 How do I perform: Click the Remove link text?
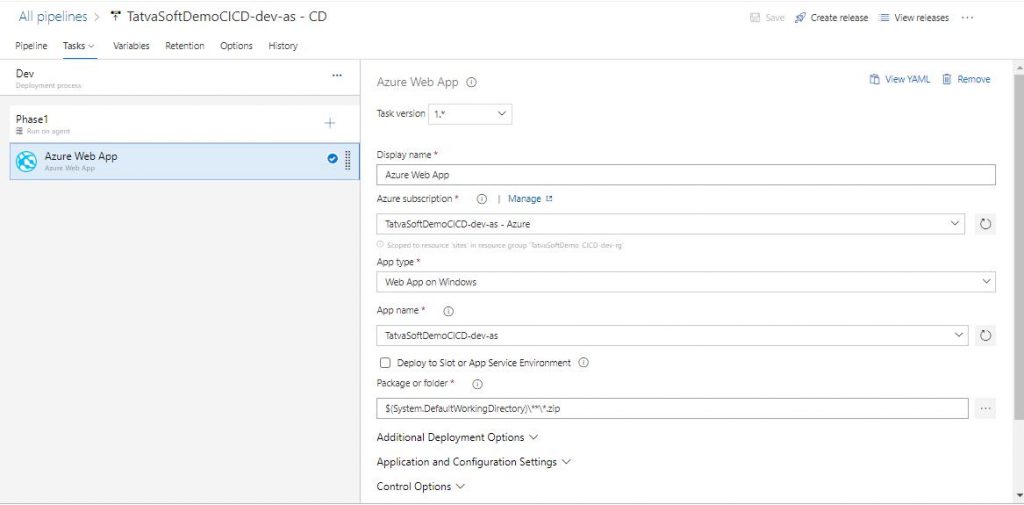coord(974,79)
